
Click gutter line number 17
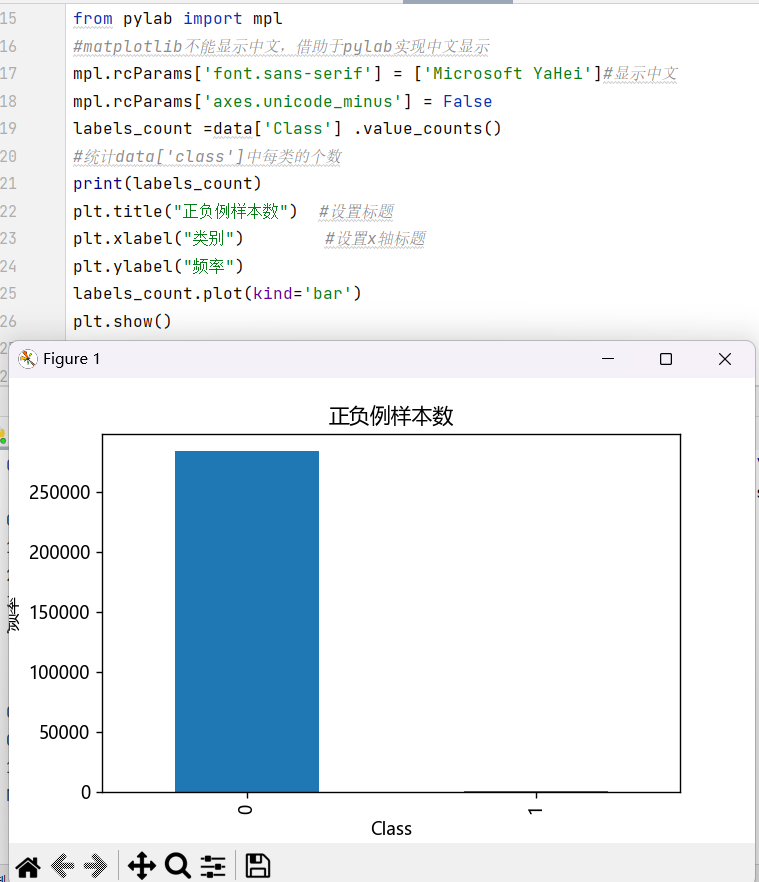(8, 74)
